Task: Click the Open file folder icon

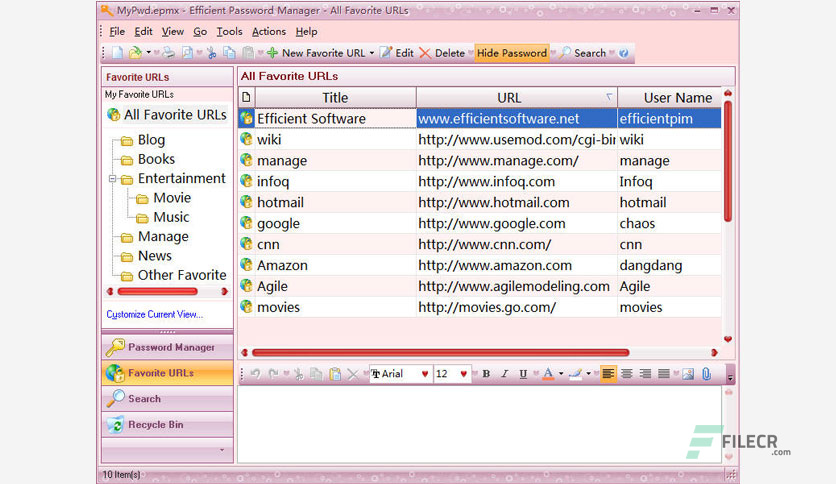Action: tap(135, 53)
